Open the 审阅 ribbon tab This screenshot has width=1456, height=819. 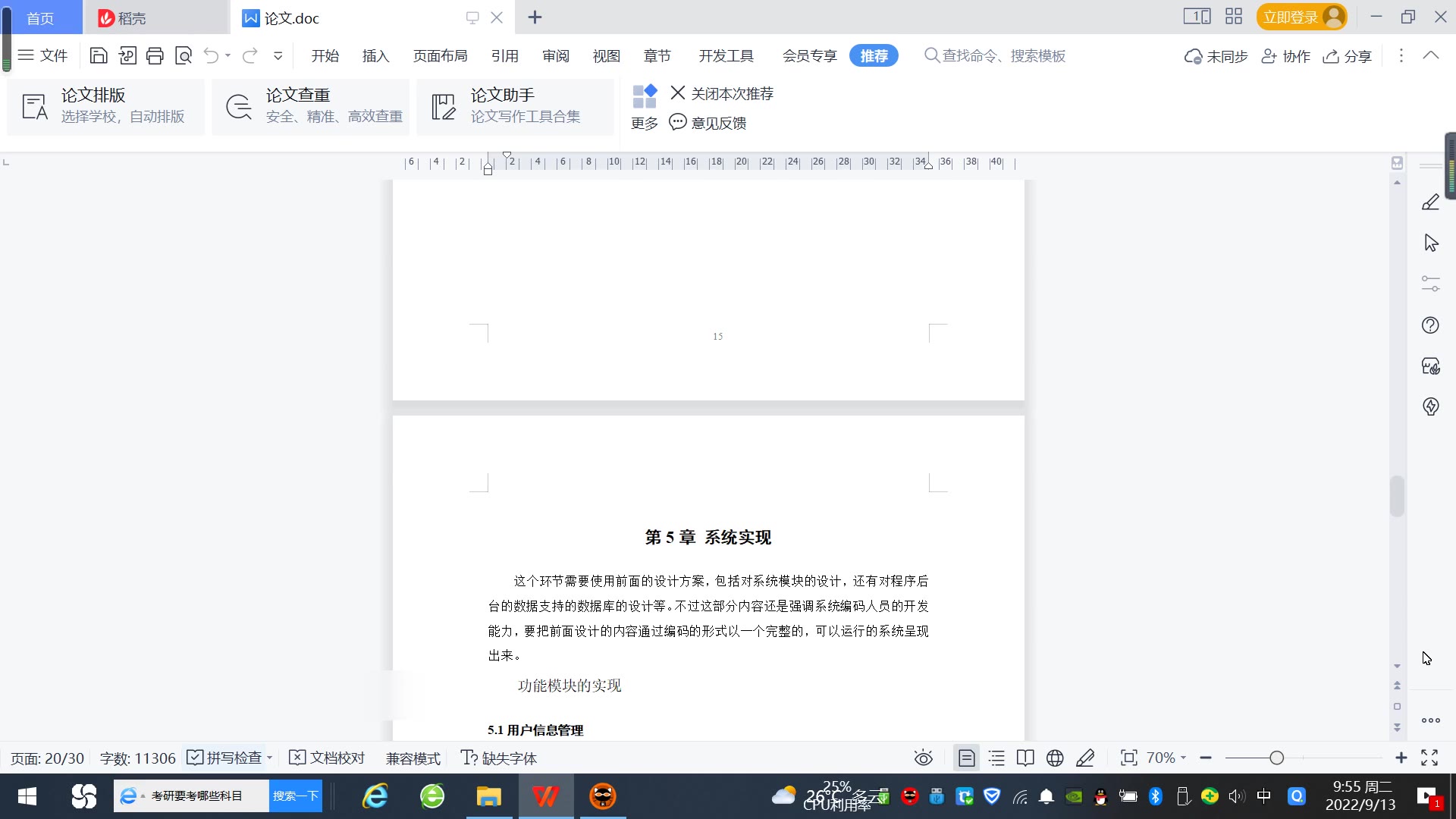pos(555,55)
